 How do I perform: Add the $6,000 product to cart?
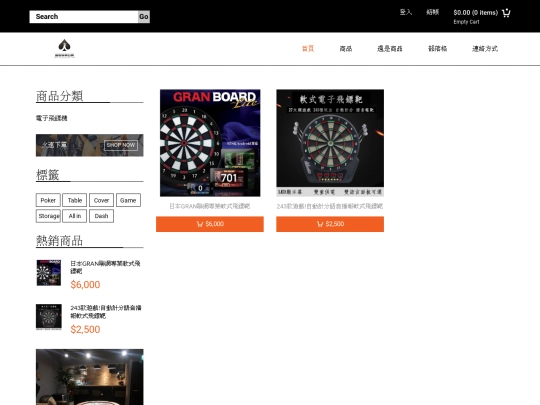[x=210, y=224]
